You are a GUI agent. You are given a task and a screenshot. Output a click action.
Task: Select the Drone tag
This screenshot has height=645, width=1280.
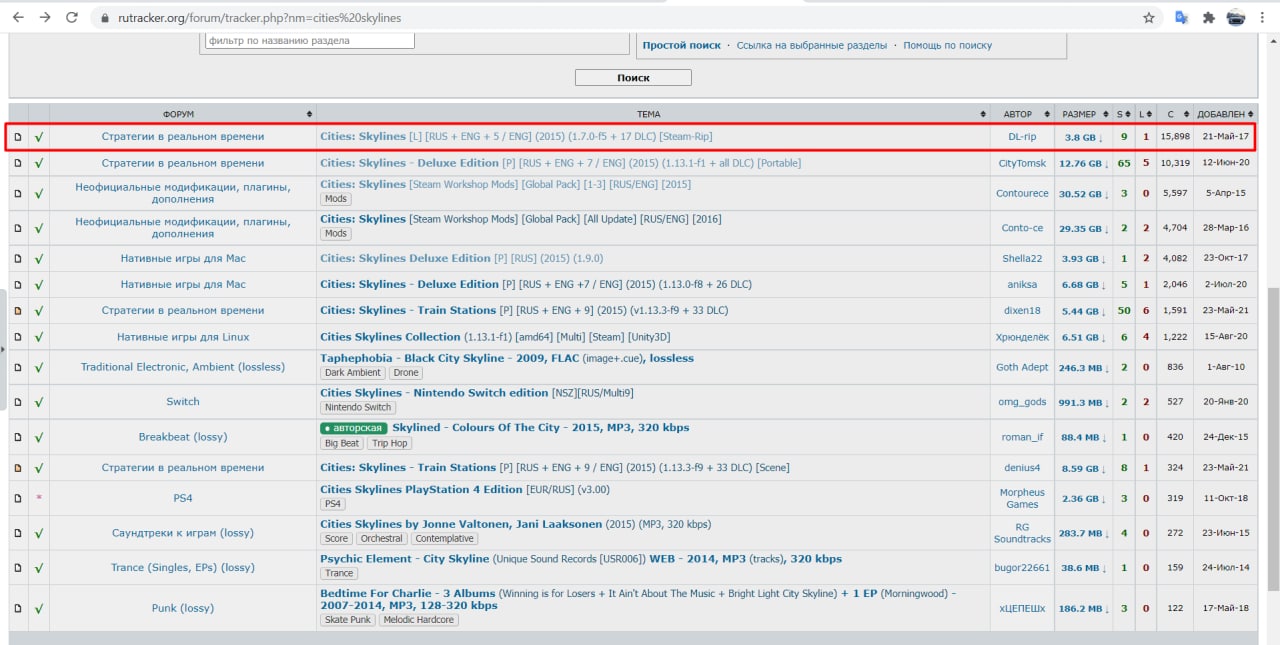click(x=406, y=373)
